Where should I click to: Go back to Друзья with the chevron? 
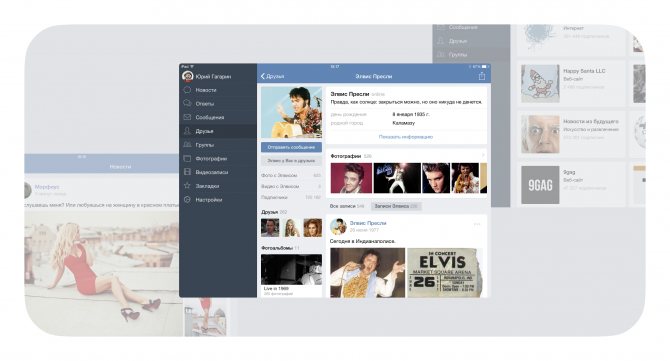[273, 76]
